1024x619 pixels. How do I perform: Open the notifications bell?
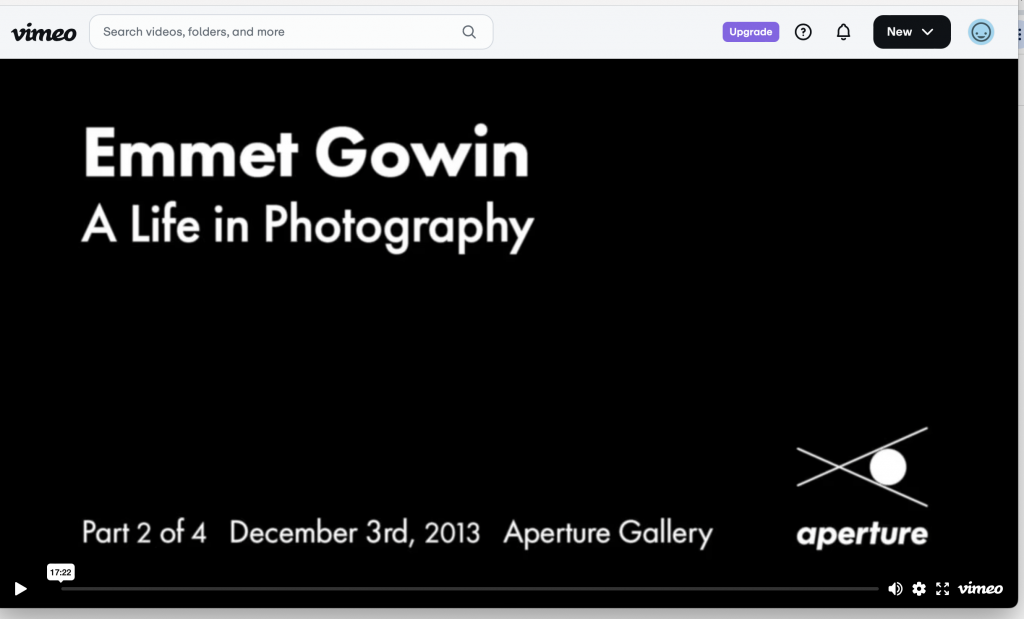coord(843,32)
